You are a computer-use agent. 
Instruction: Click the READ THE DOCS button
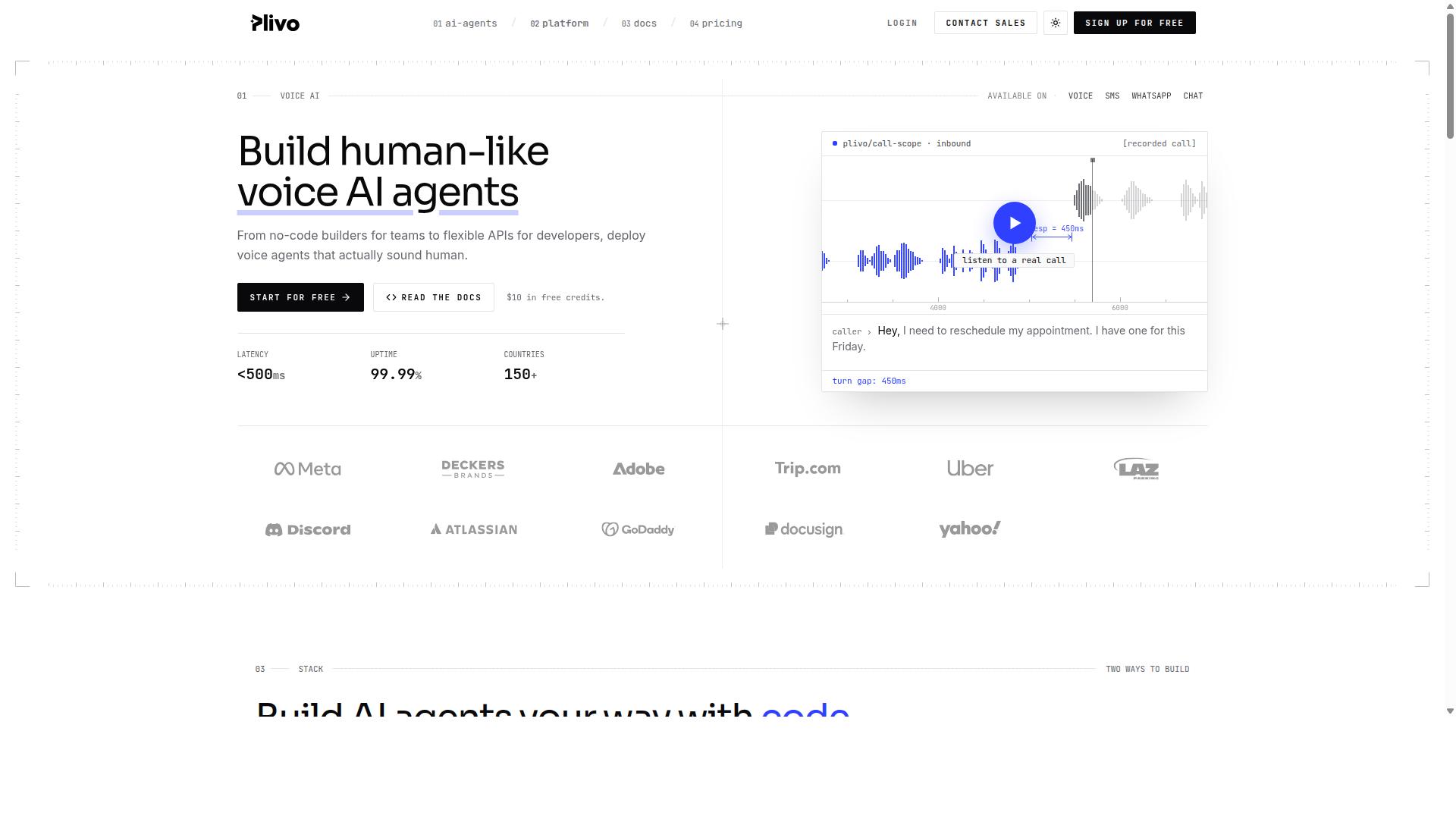point(434,297)
